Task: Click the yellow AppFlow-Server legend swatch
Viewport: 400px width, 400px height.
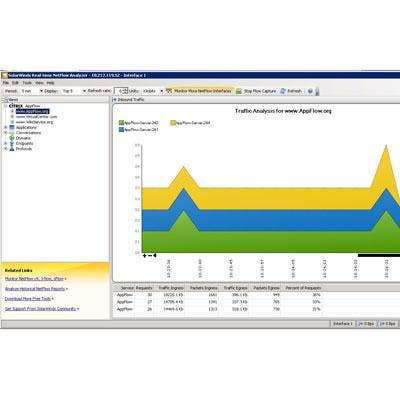Action: click(x=173, y=123)
